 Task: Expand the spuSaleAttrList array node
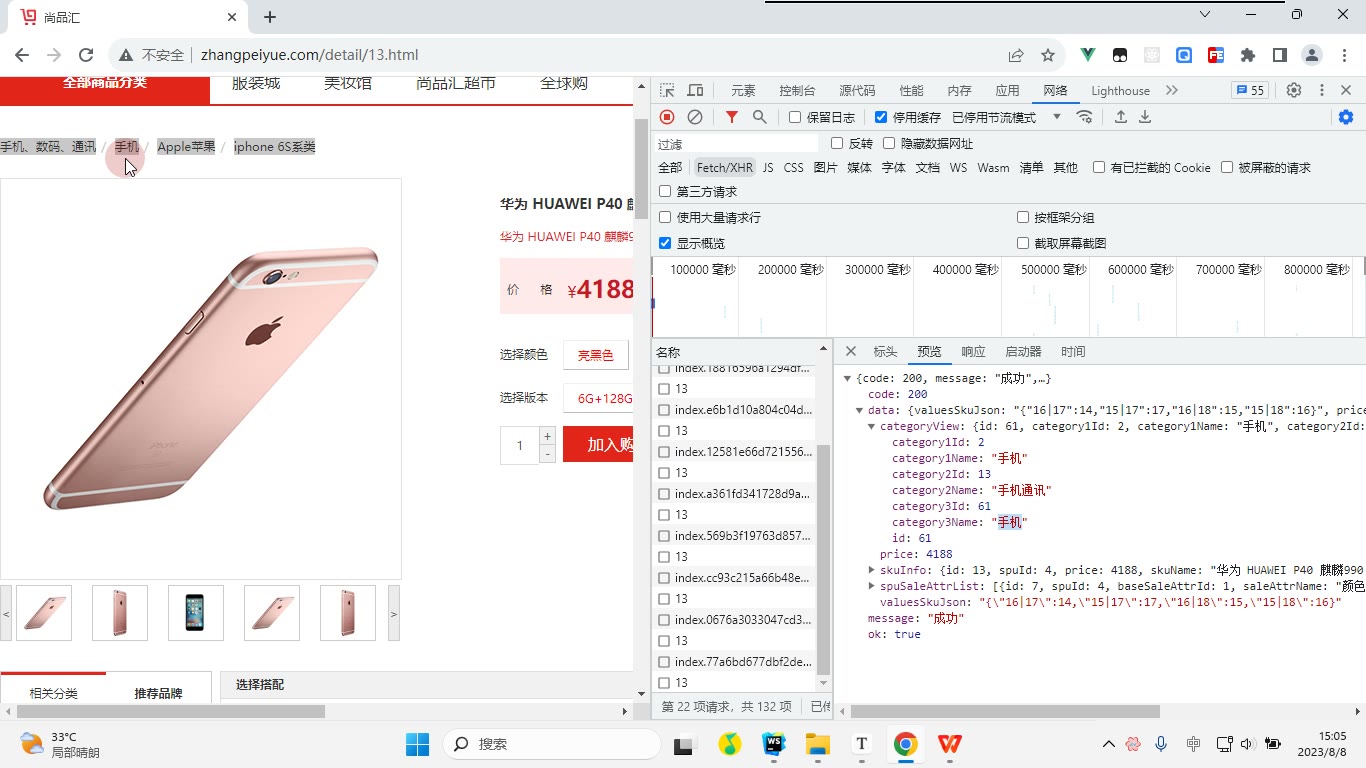(x=871, y=586)
